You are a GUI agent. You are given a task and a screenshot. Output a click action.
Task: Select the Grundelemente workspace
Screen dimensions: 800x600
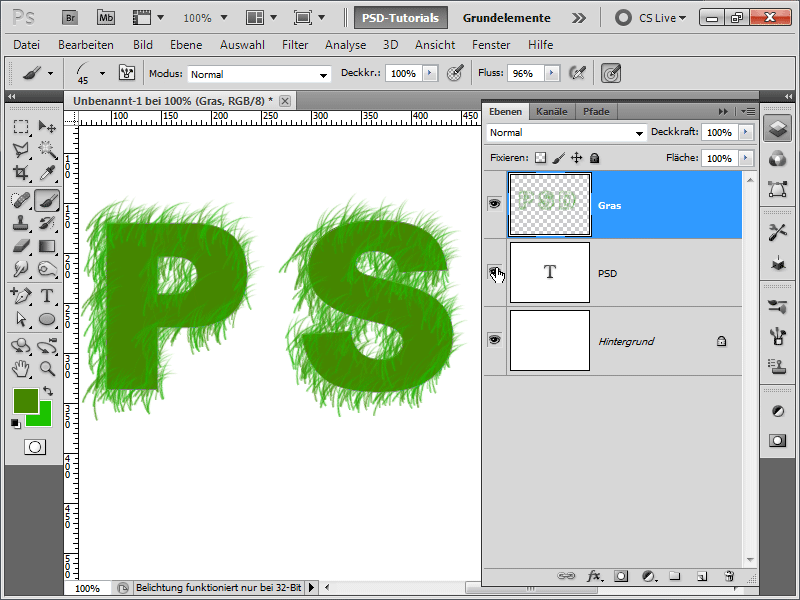(506, 18)
